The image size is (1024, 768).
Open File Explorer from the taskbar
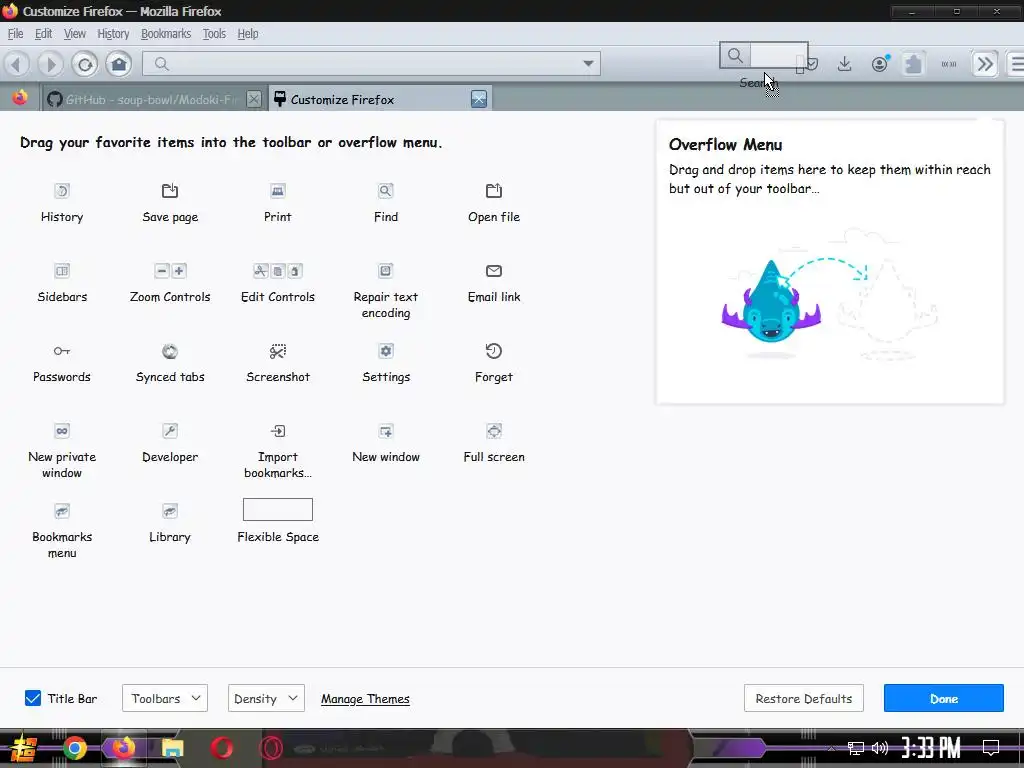[x=172, y=748]
